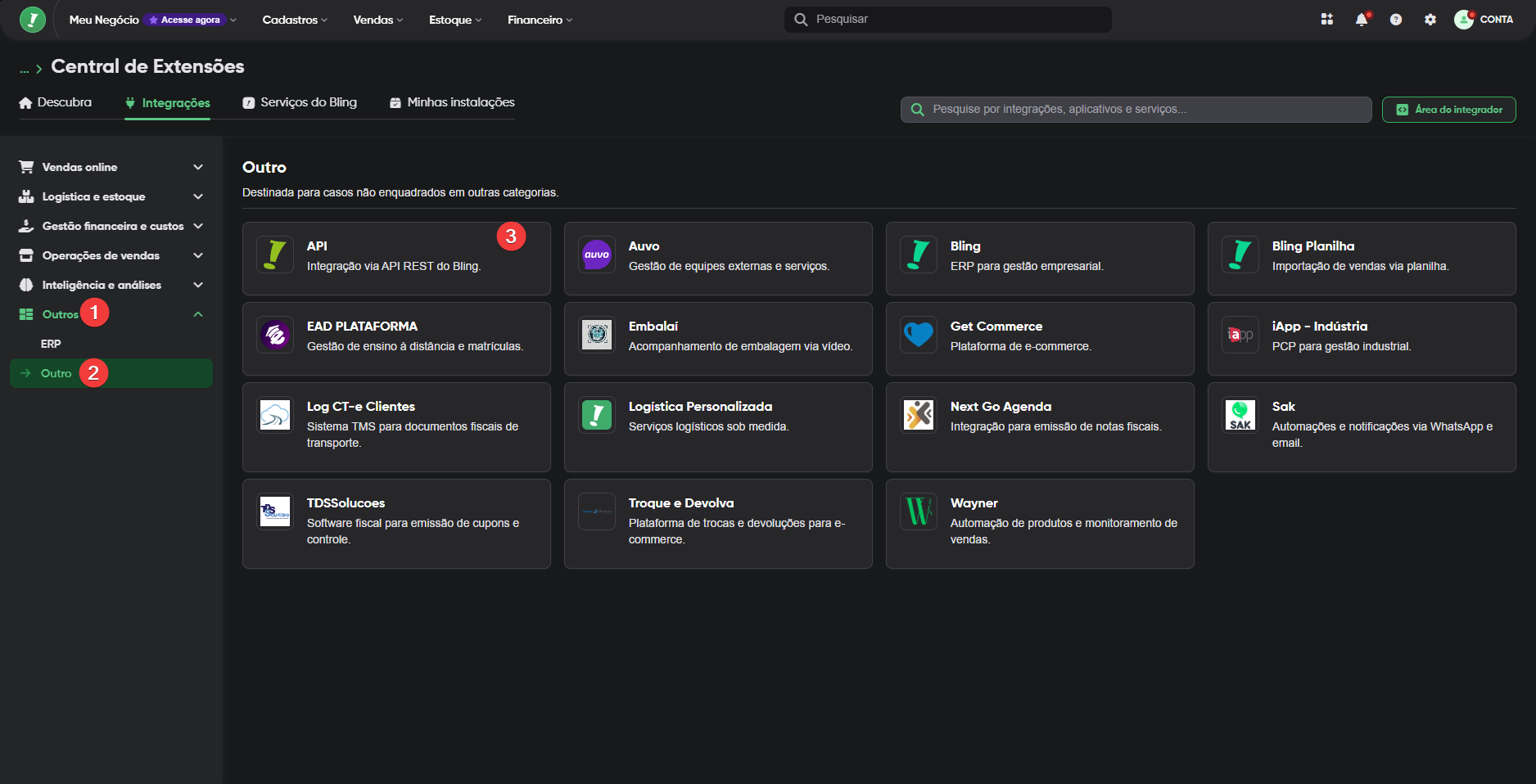
Task: Expand Operações de vendas chevron
Action: coord(198,255)
